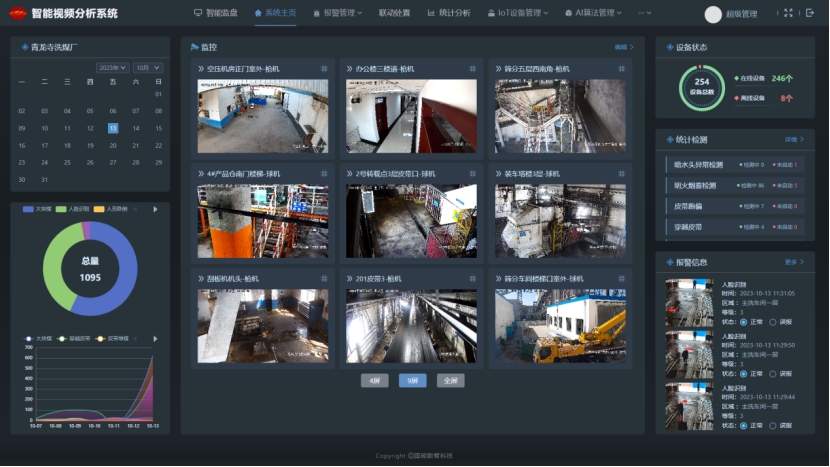The height and width of the screenshot is (467, 830).
Task: Toggle the 大块煤 legend swatch above donut chart
Action: tap(29, 210)
